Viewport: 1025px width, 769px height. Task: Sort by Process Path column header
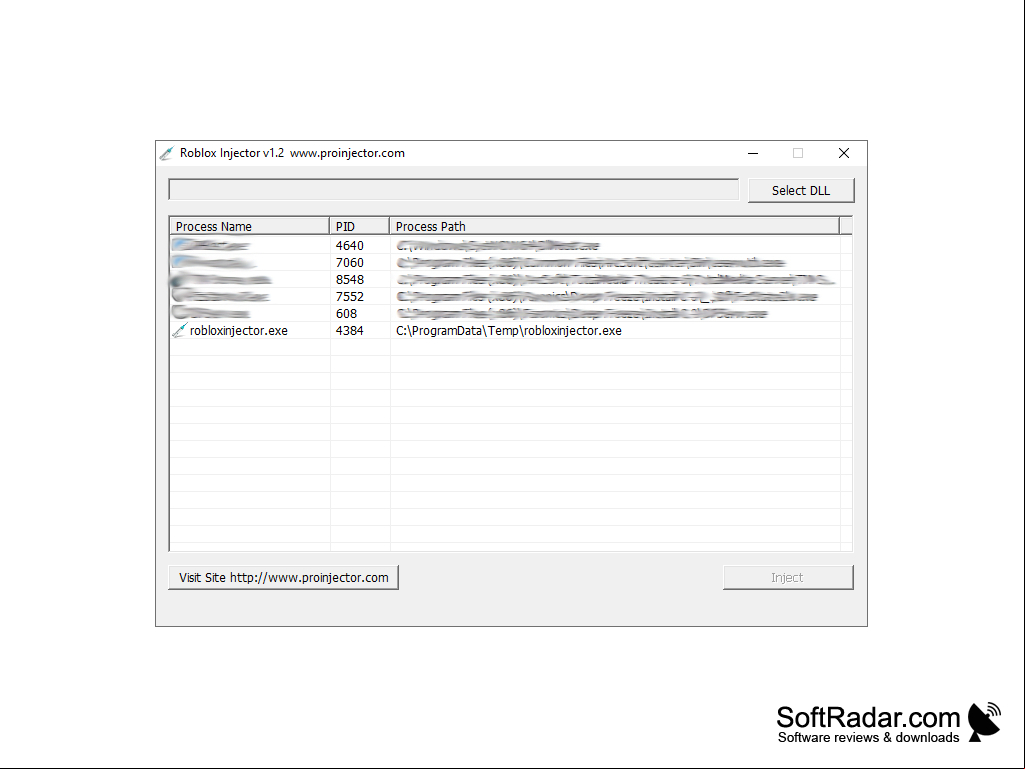click(x=614, y=226)
